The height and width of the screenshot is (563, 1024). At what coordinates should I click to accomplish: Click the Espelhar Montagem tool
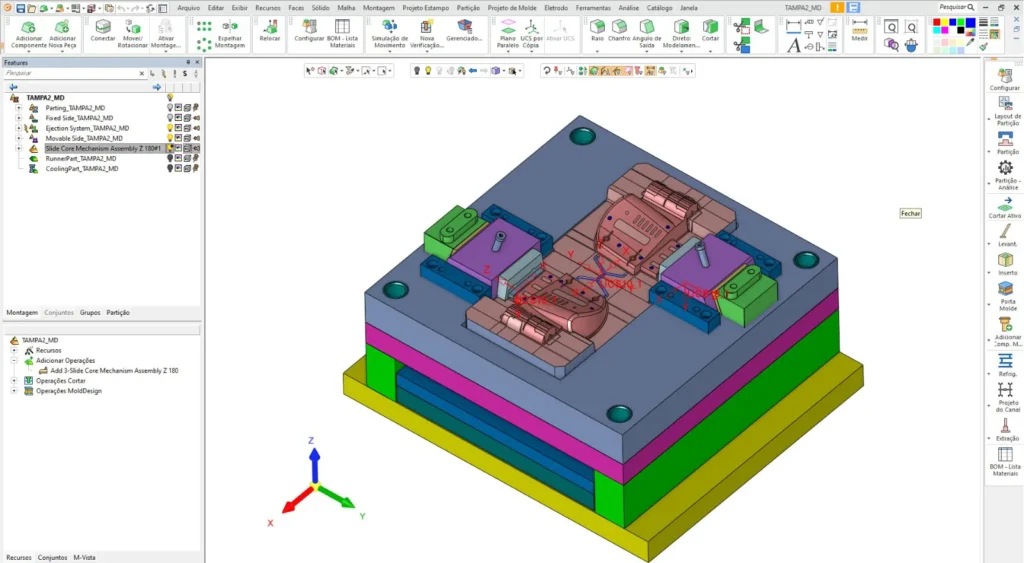(230, 33)
